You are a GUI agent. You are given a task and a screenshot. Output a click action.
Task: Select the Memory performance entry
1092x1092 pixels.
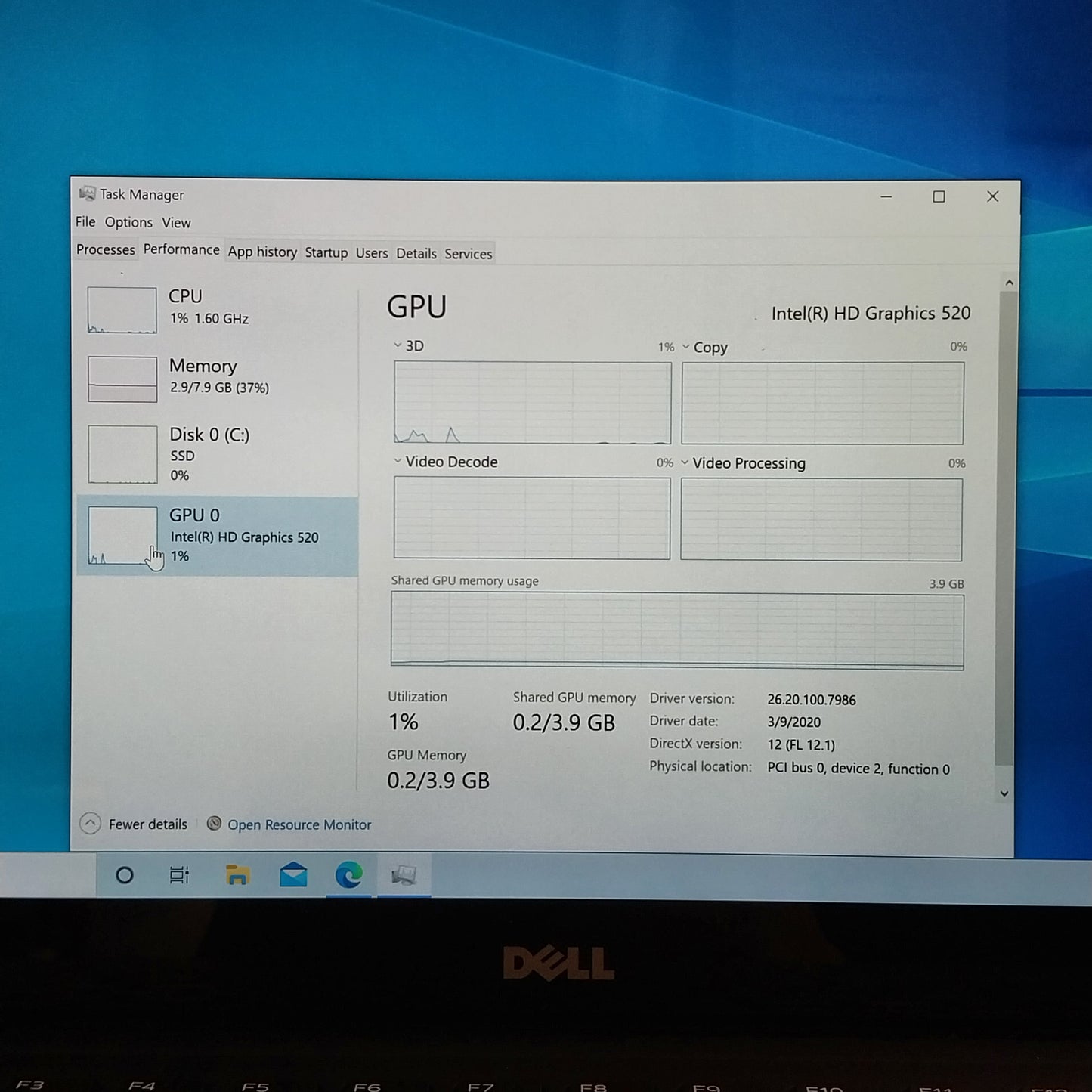point(218,378)
